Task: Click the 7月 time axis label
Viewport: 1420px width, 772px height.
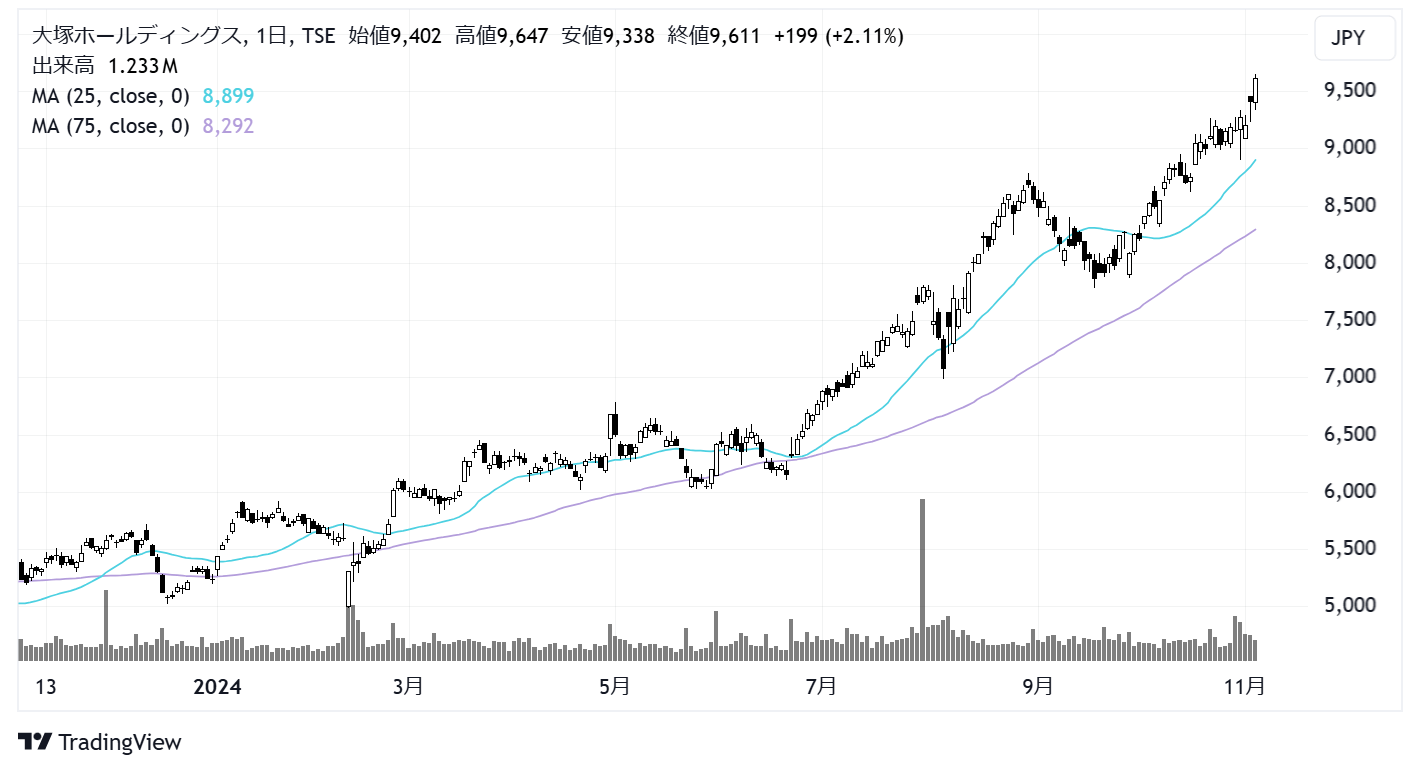Action: pyautogui.click(x=820, y=687)
